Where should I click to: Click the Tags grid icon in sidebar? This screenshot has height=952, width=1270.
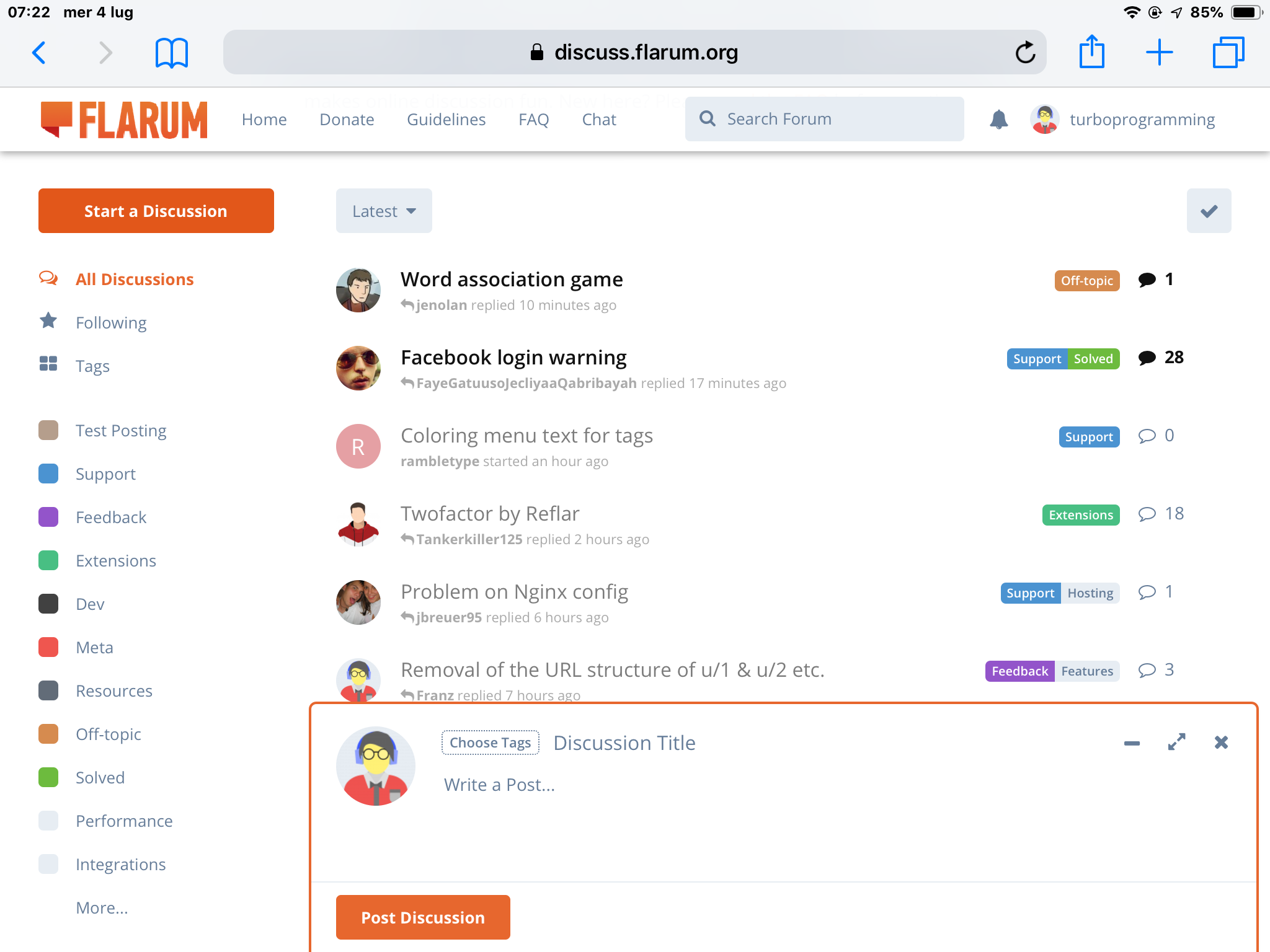(x=48, y=365)
